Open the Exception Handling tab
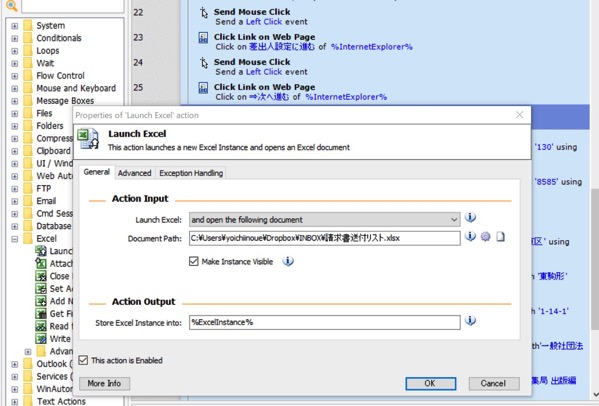 tap(191, 173)
